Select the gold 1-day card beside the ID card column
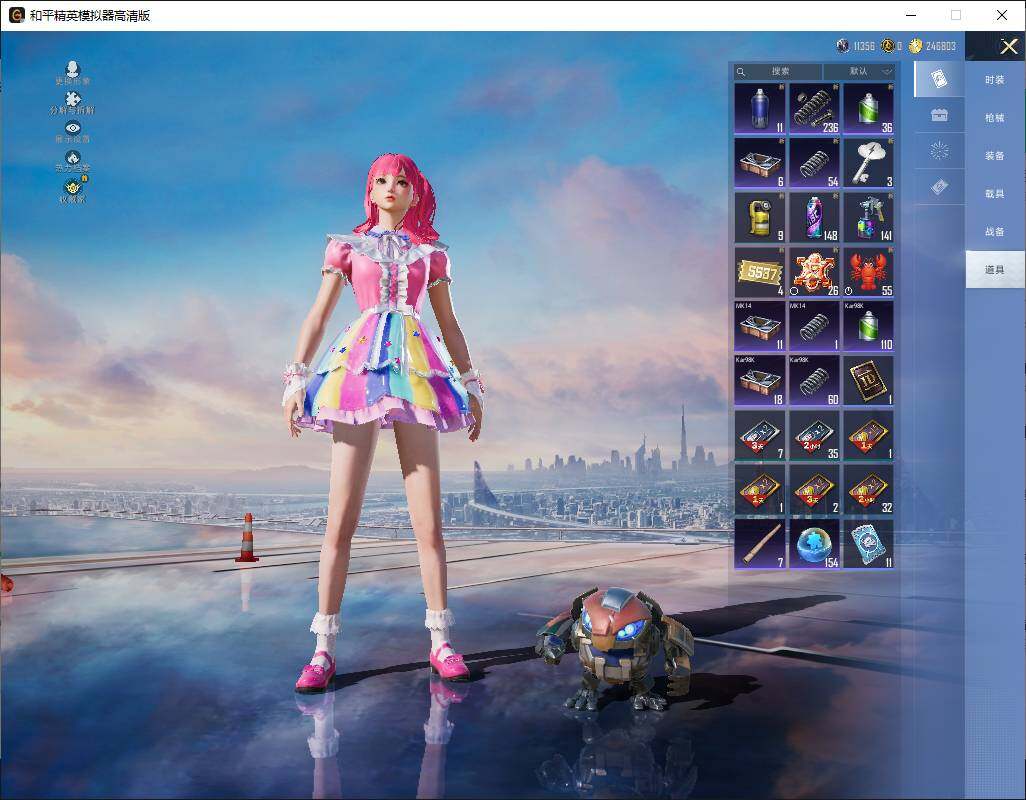 [x=868, y=435]
